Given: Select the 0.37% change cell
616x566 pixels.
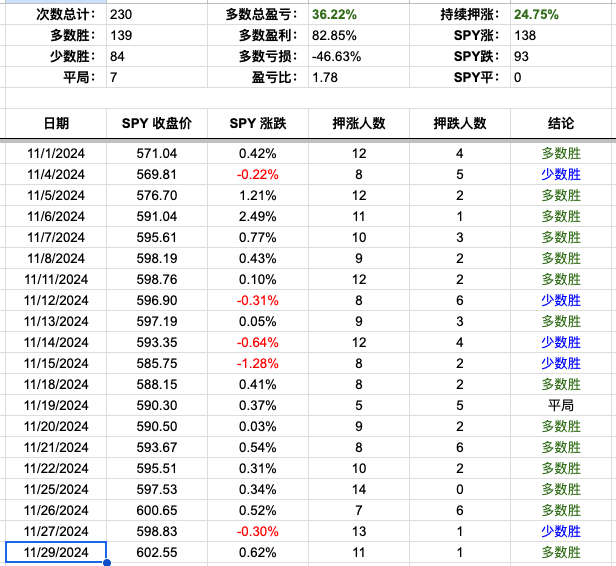Looking at the screenshot, I should point(258,405).
